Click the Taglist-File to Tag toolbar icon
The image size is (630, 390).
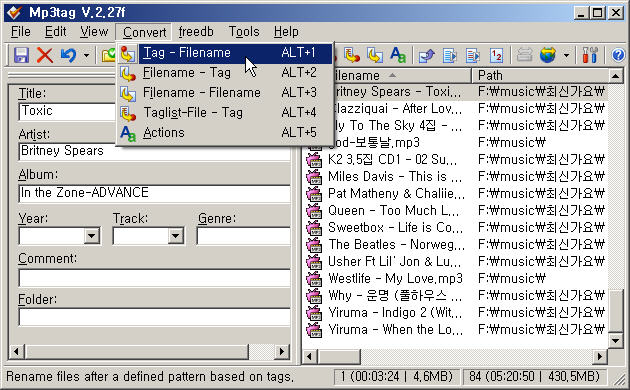click(x=352, y=55)
